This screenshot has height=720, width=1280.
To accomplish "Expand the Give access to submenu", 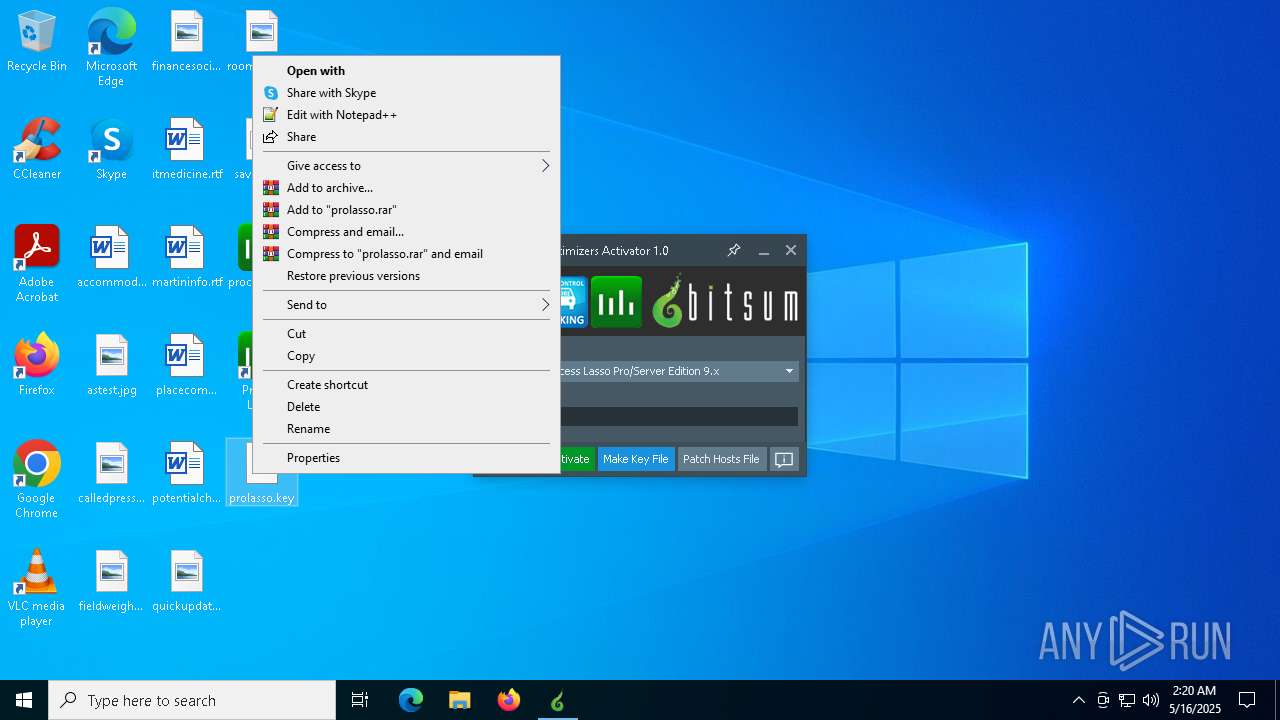I will pyautogui.click(x=406, y=166).
